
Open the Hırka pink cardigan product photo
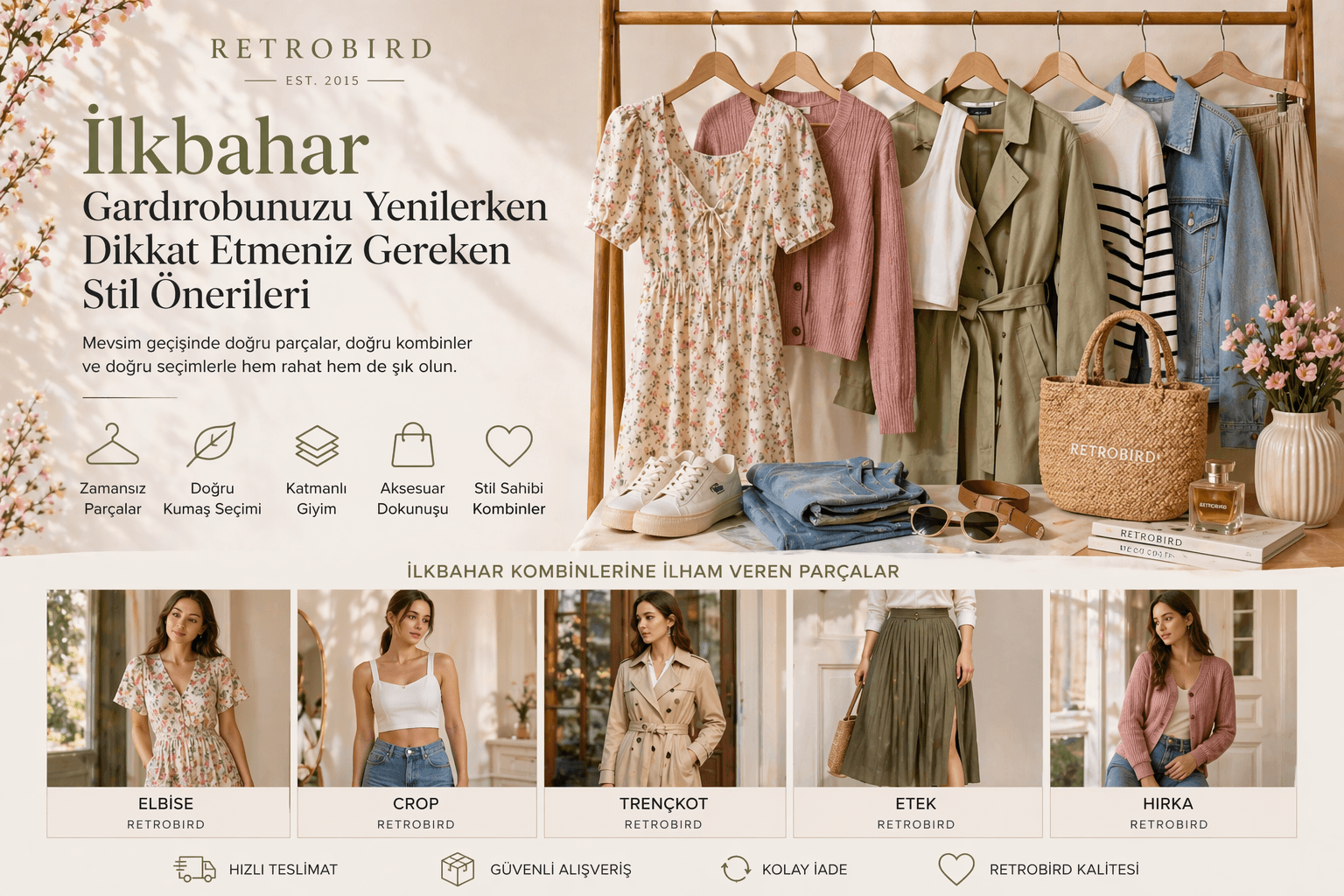click(x=1173, y=688)
